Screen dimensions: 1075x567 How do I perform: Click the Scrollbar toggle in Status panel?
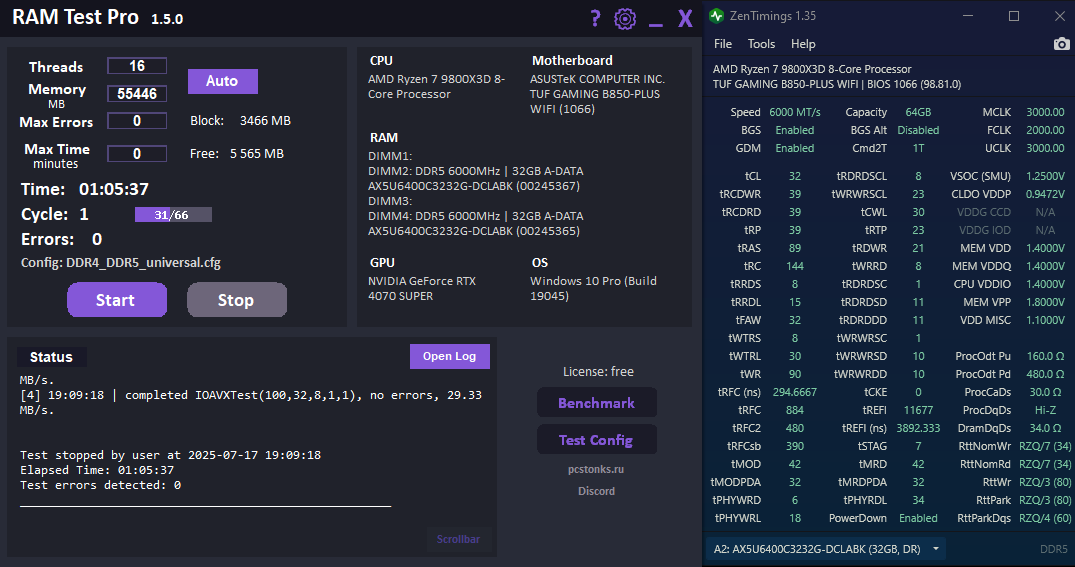point(458,539)
